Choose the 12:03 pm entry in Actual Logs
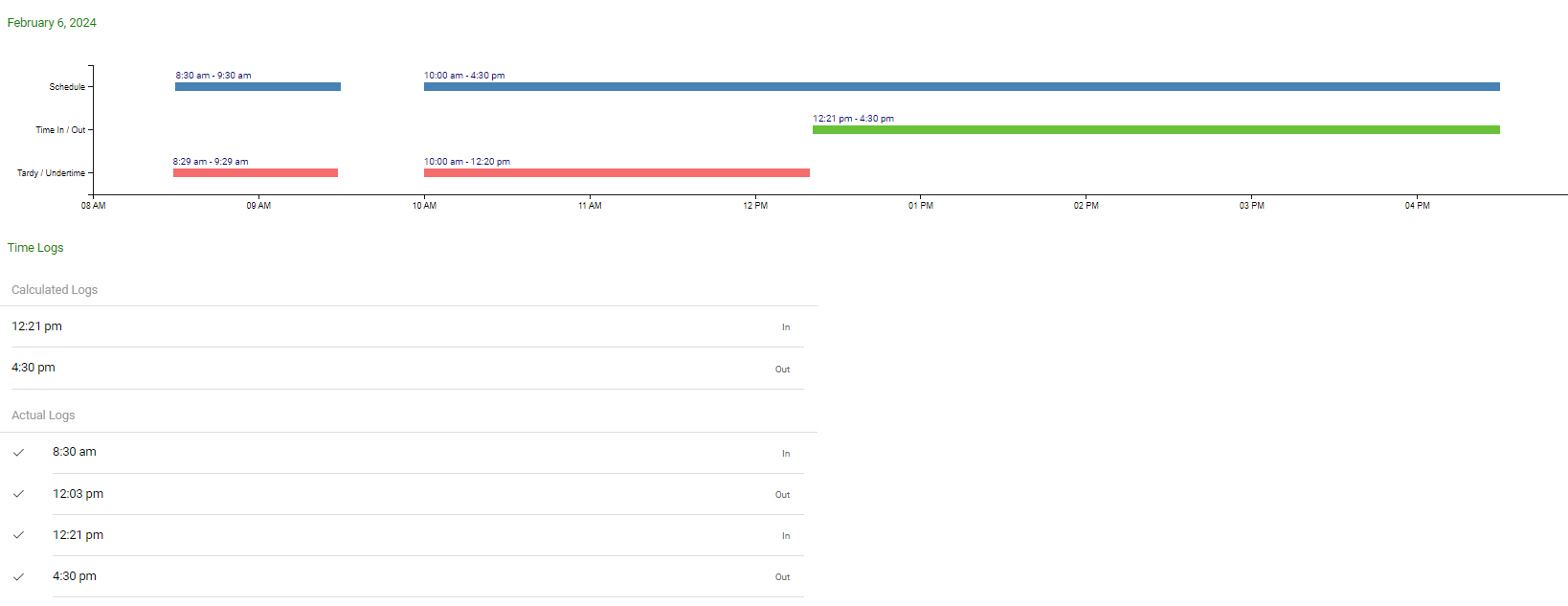Image resolution: width=1568 pixels, height=606 pixels. (78, 494)
